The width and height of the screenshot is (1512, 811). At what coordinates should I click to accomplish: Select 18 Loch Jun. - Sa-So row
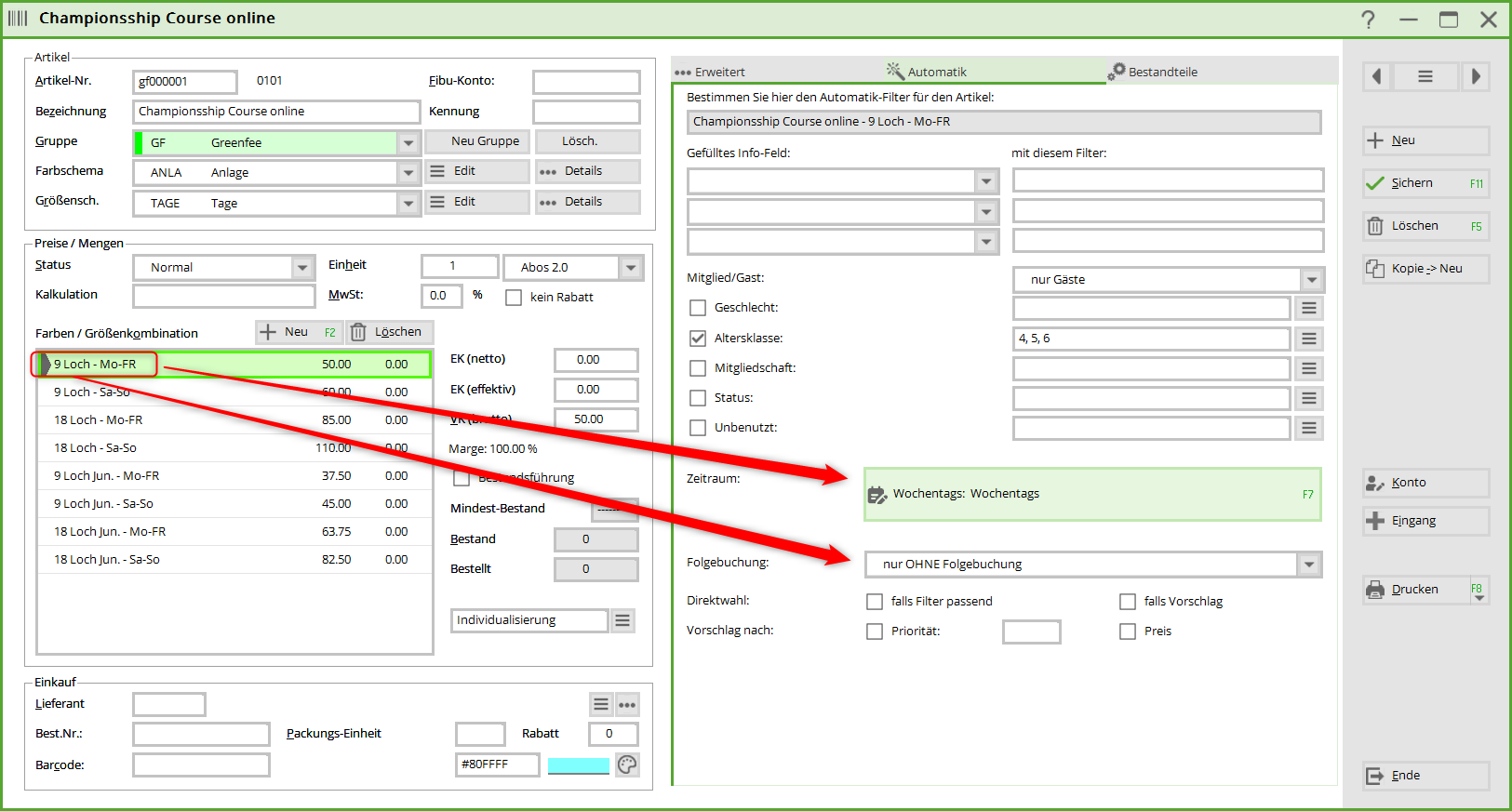coord(234,560)
